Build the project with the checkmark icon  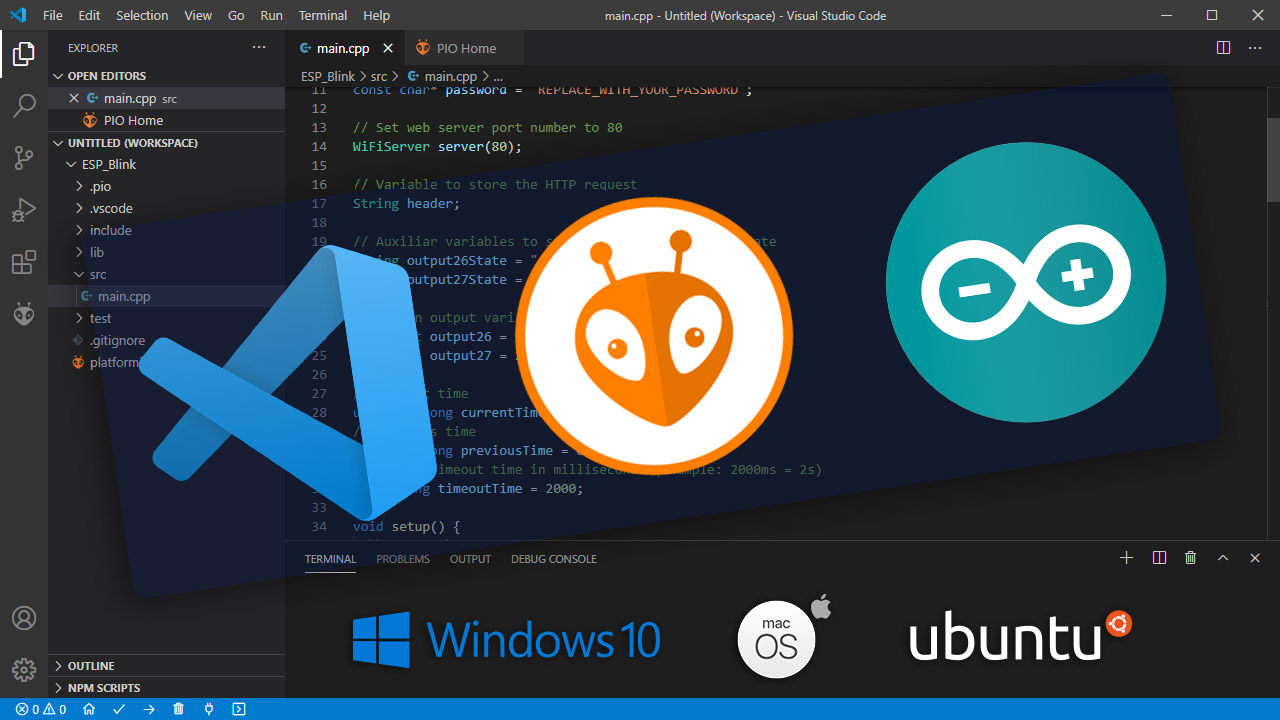(x=119, y=709)
